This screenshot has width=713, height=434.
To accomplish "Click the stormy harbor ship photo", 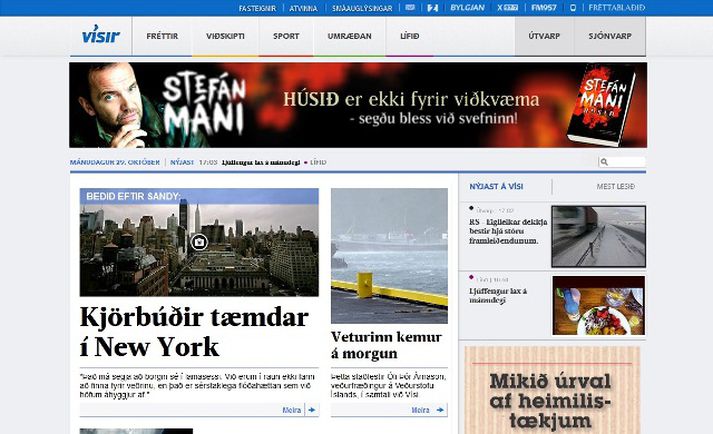I will pos(389,256).
